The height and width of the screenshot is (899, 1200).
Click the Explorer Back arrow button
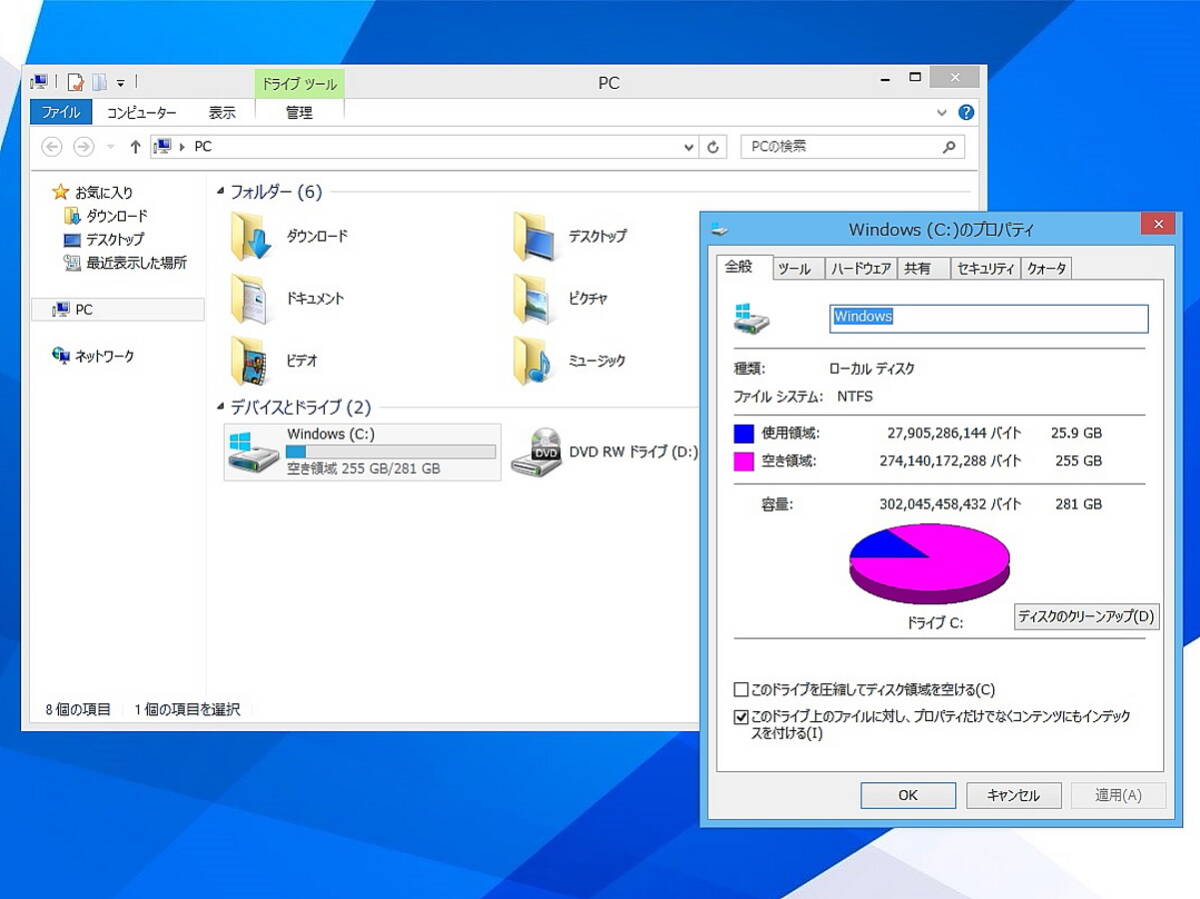pyautogui.click(x=52, y=147)
